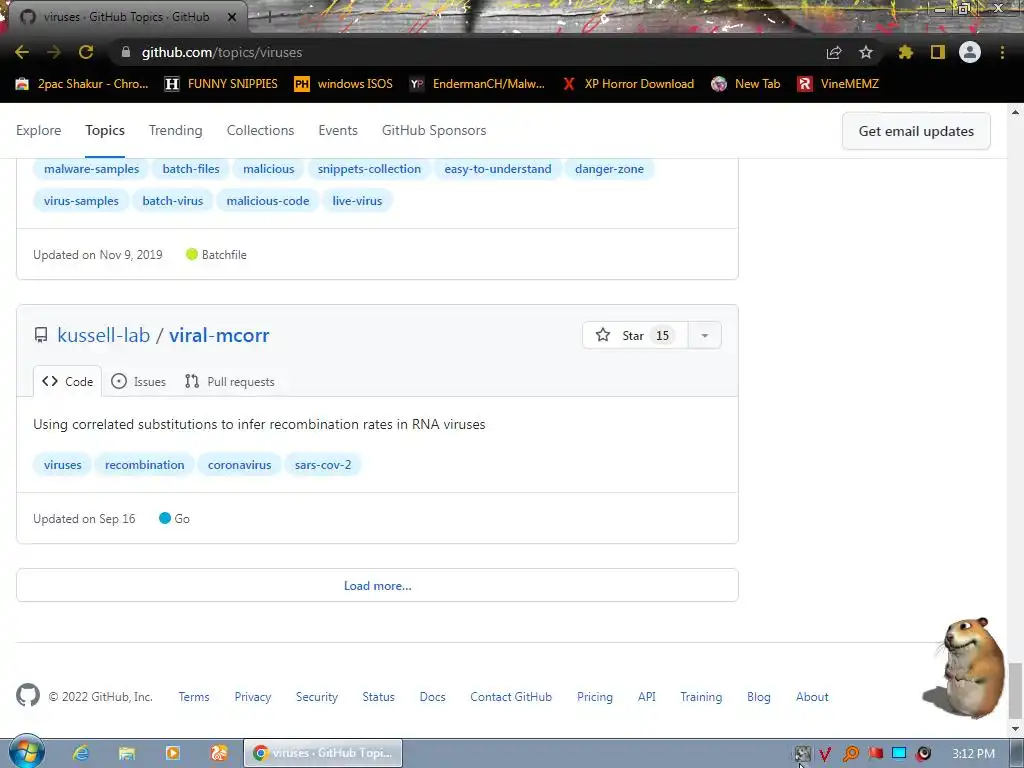The image size is (1024, 768).
Task: Open the browser side panel icon
Action: click(x=938, y=52)
